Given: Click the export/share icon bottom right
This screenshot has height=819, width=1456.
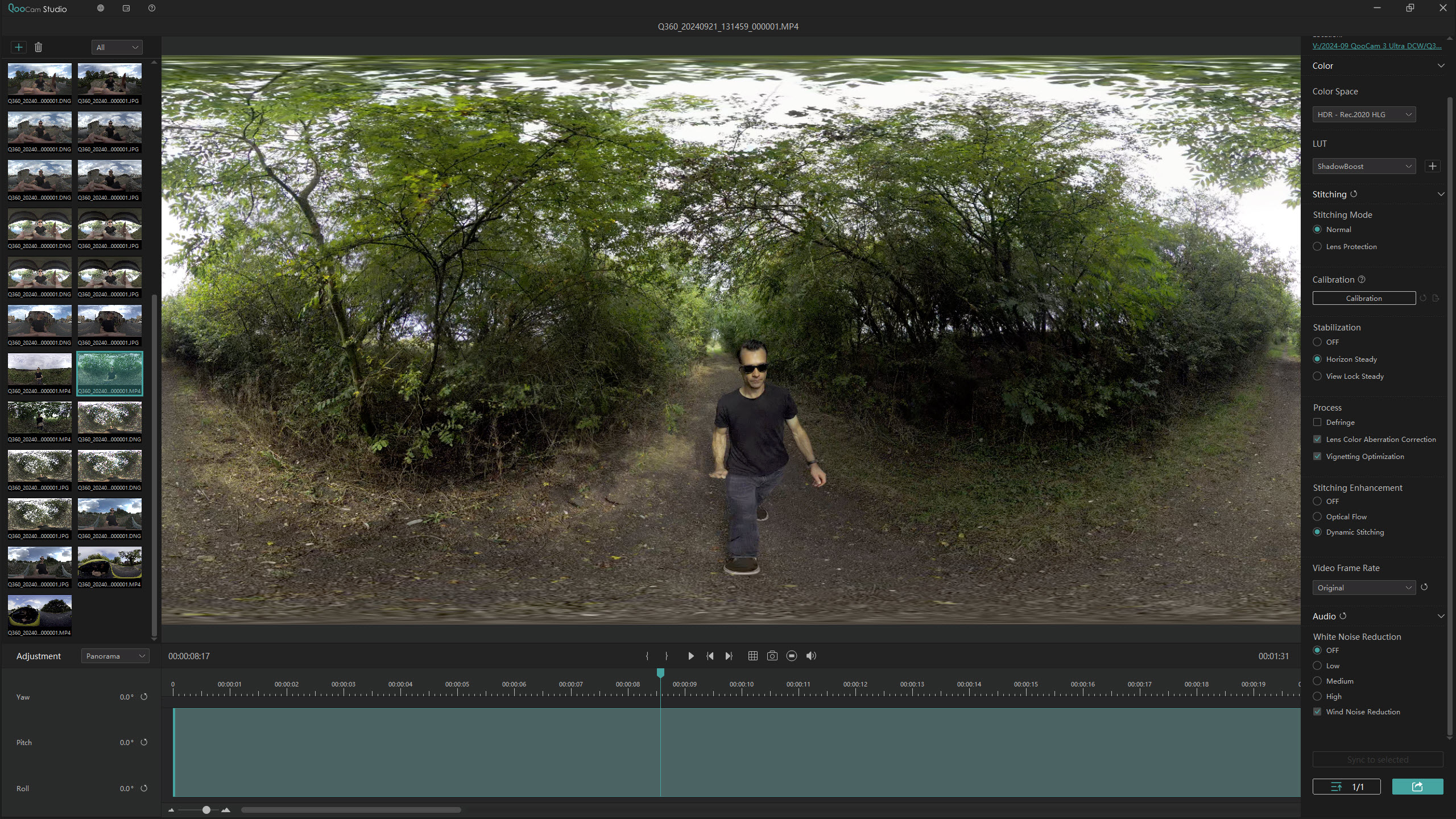Looking at the screenshot, I should [1417, 786].
